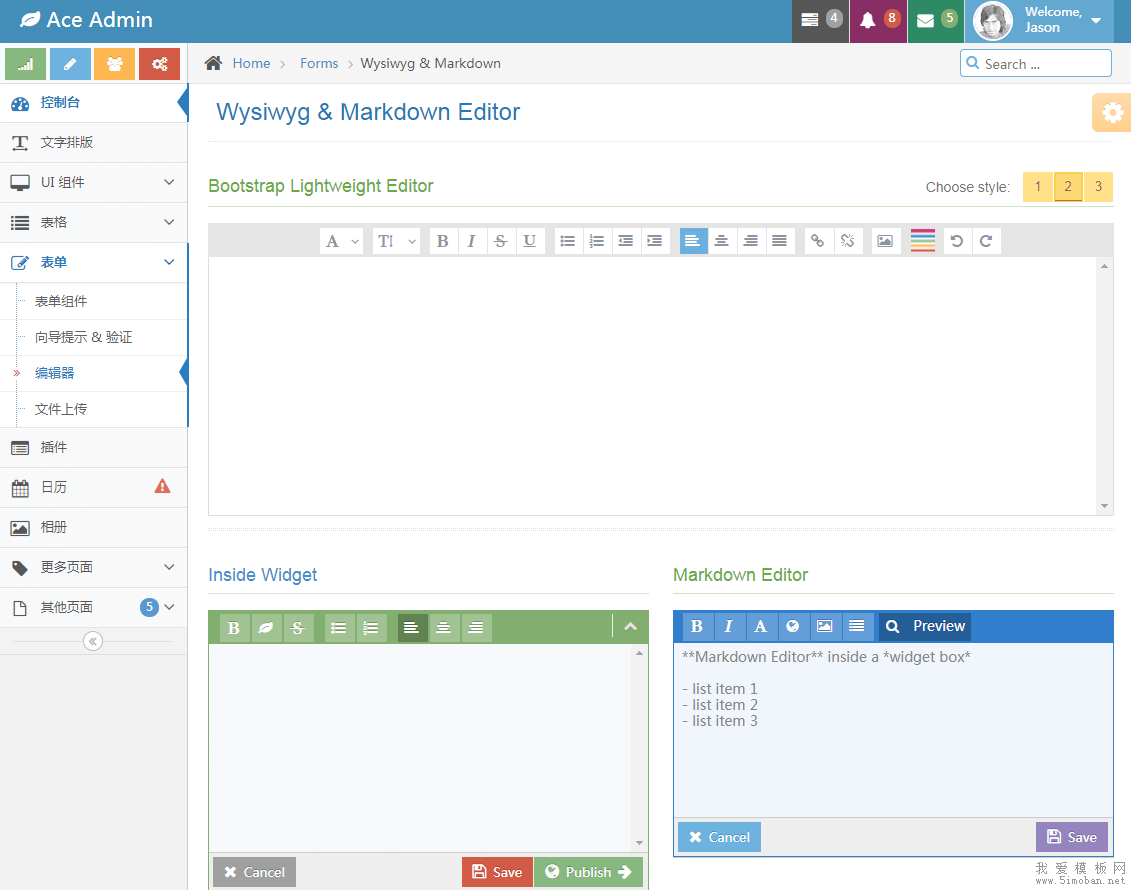Toggle align center in Bootstrap editor toolbar
This screenshot has width=1131, height=890.
(x=721, y=241)
